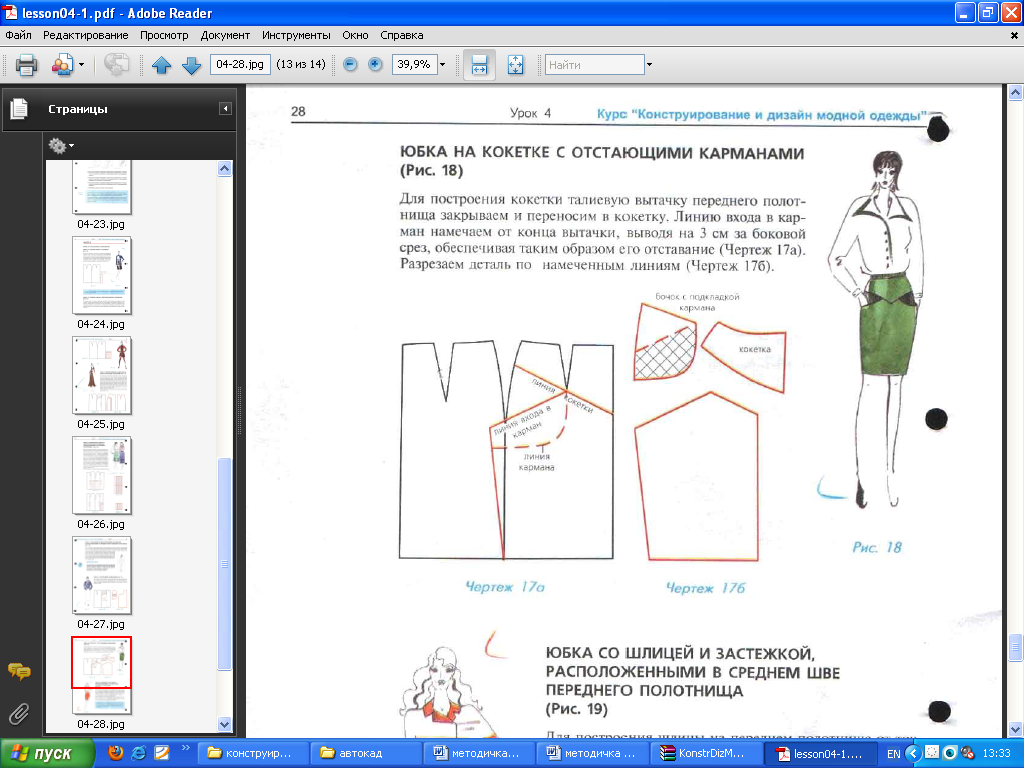This screenshot has width=1024, height=768.
Task: Click heading ЮБКА НА КОКЕТКЕ С ОТСТАЮЩИМИ КАРМАНАМИ
Action: pyautogui.click(x=601, y=153)
